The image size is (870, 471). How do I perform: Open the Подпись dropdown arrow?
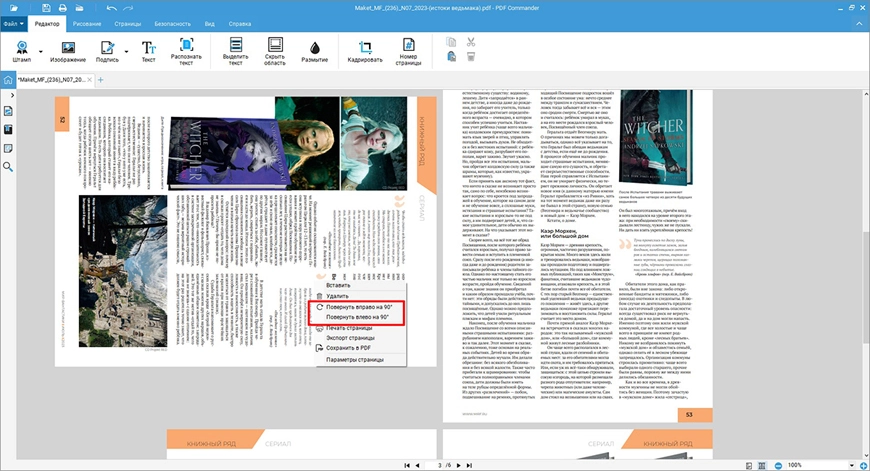[x=127, y=52]
